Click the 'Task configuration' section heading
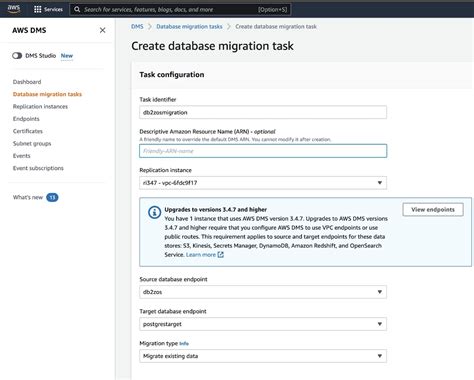This screenshot has width=474, height=380. [172, 75]
